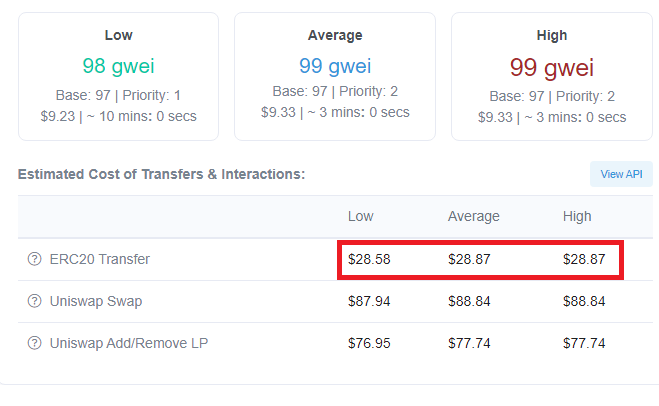Viewport: 659px width, 406px height.
Task: Click the $28.58 ERC20 low cost value
Action: click(x=369, y=259)
